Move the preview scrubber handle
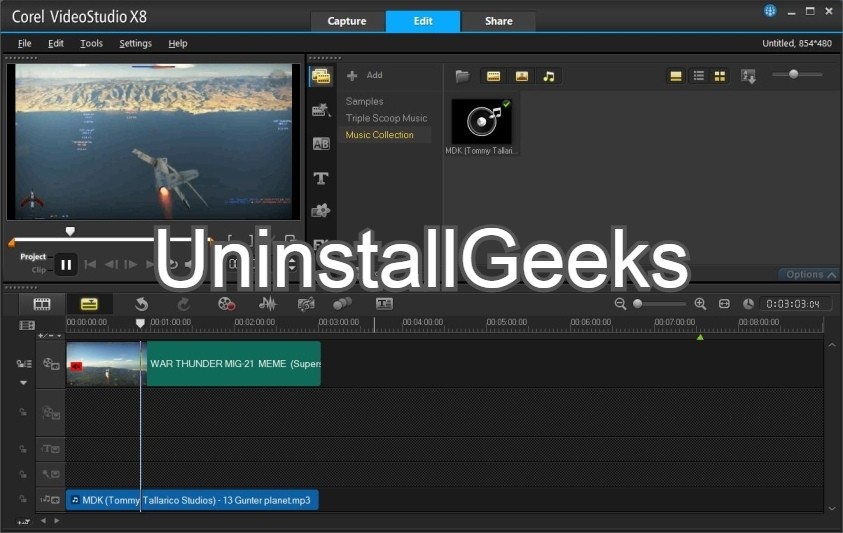843x533 pixels. tap(70, 231)
